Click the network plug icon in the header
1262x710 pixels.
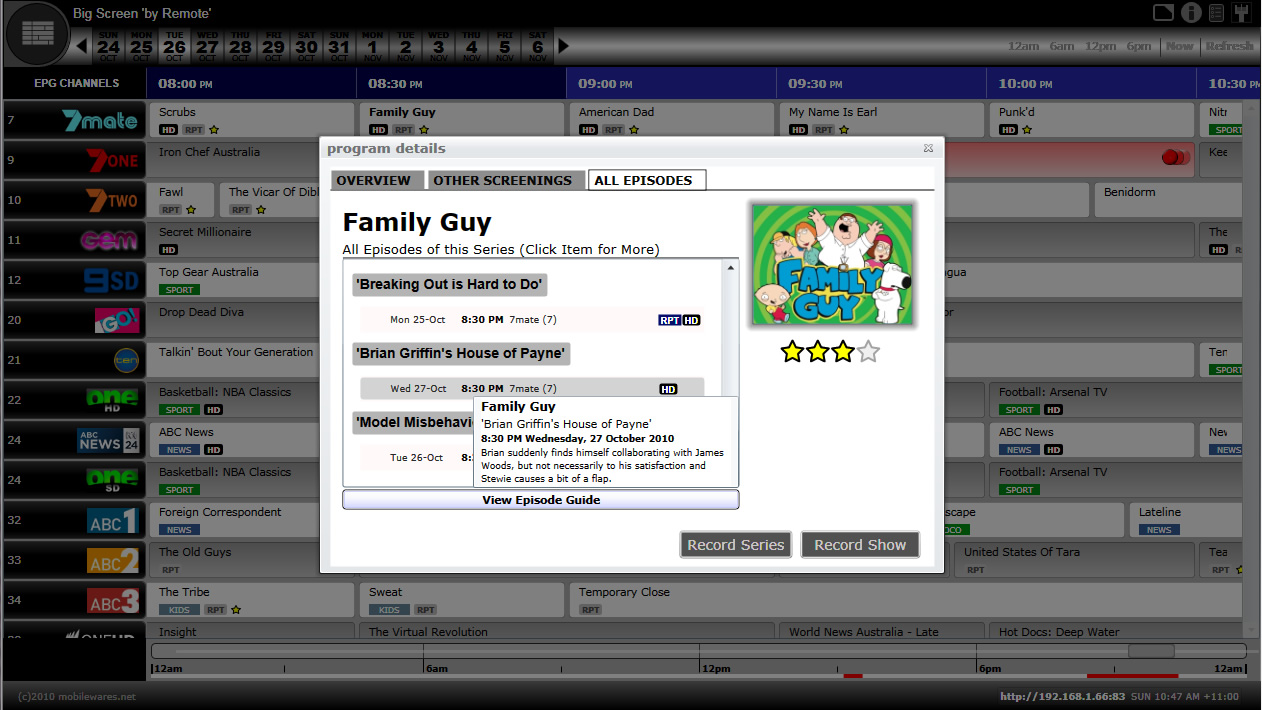pos(1243,13)
